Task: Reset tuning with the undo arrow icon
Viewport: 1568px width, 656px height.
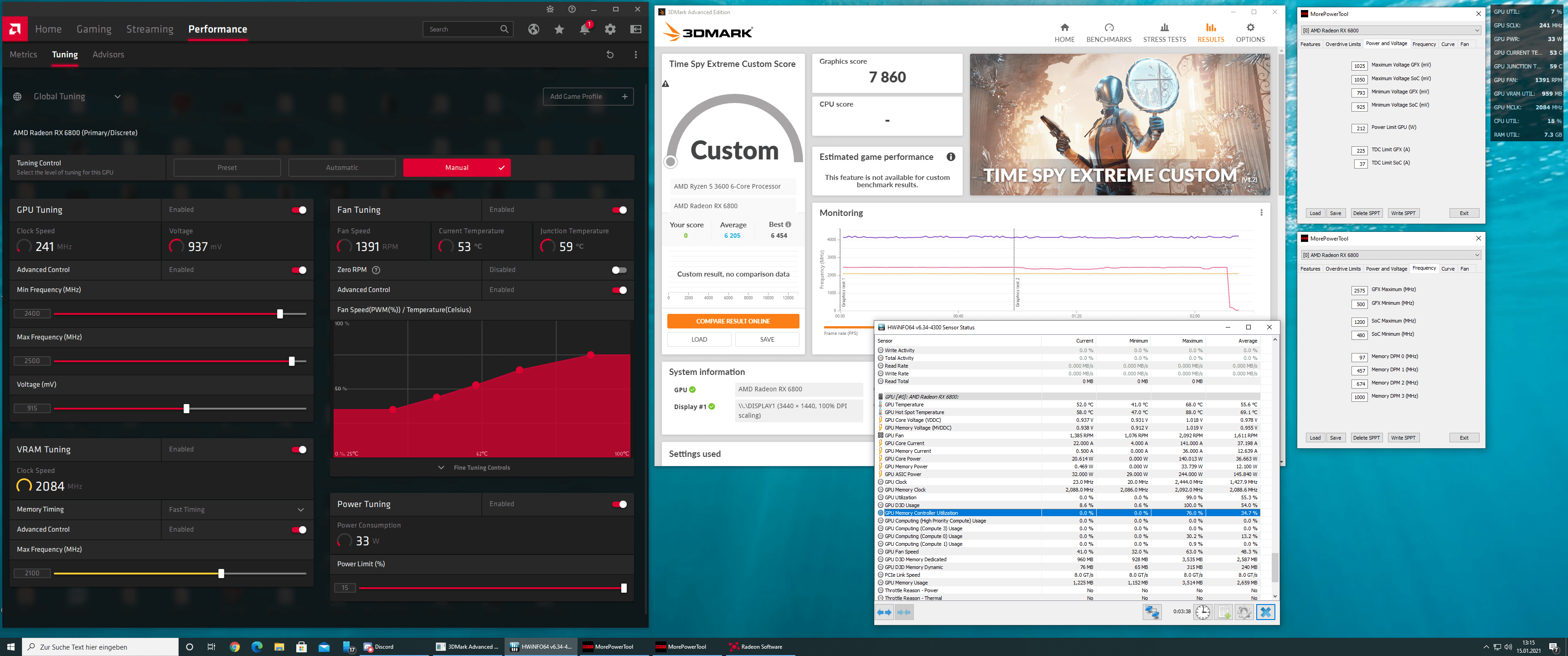Action: click(610, 55)
